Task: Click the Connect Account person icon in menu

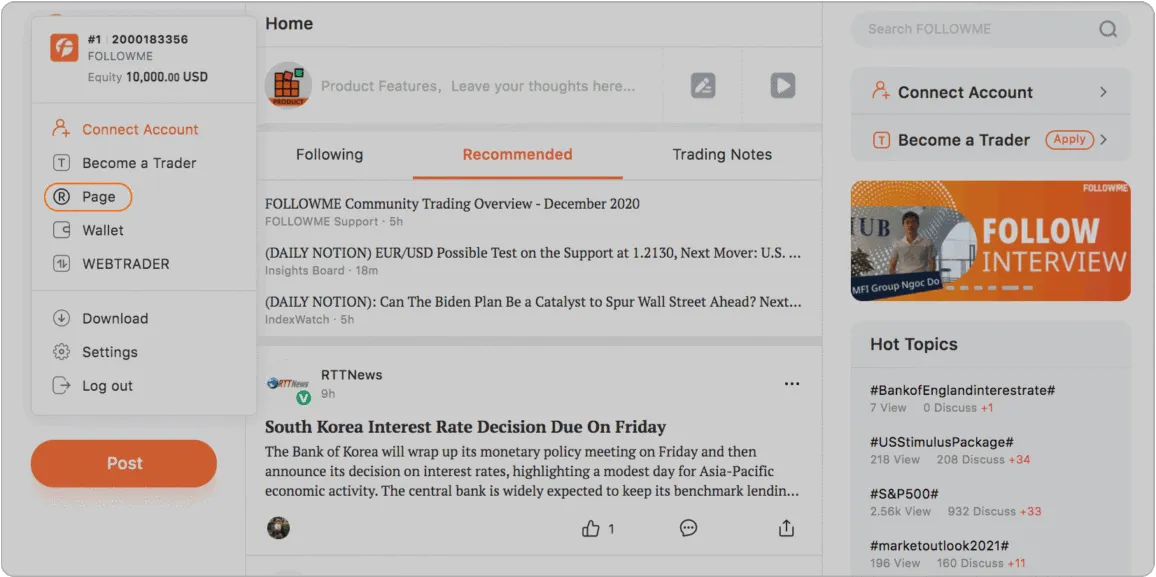Action: coord(61,129)
